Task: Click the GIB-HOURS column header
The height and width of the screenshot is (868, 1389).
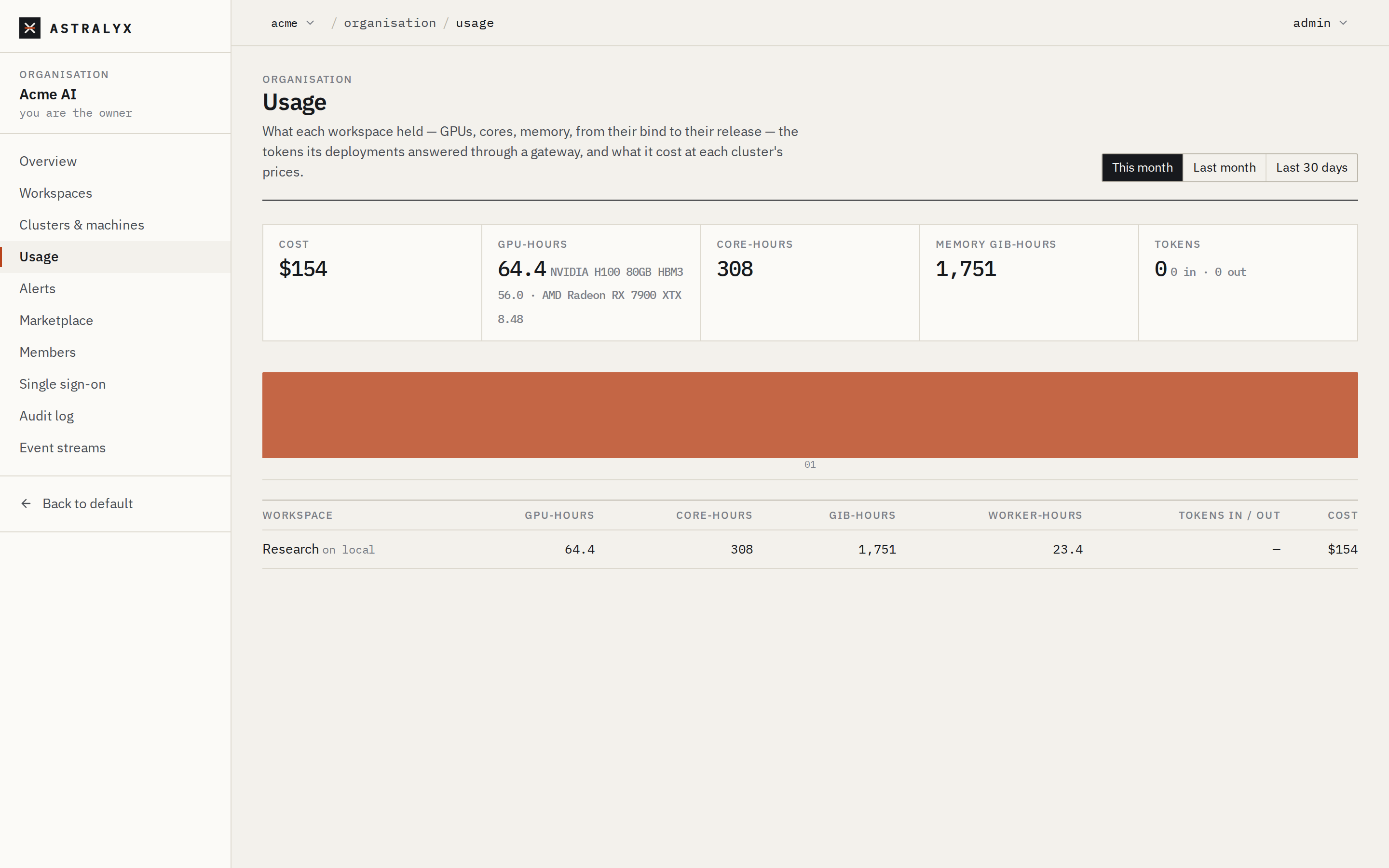Action: (x=862, y=515)
